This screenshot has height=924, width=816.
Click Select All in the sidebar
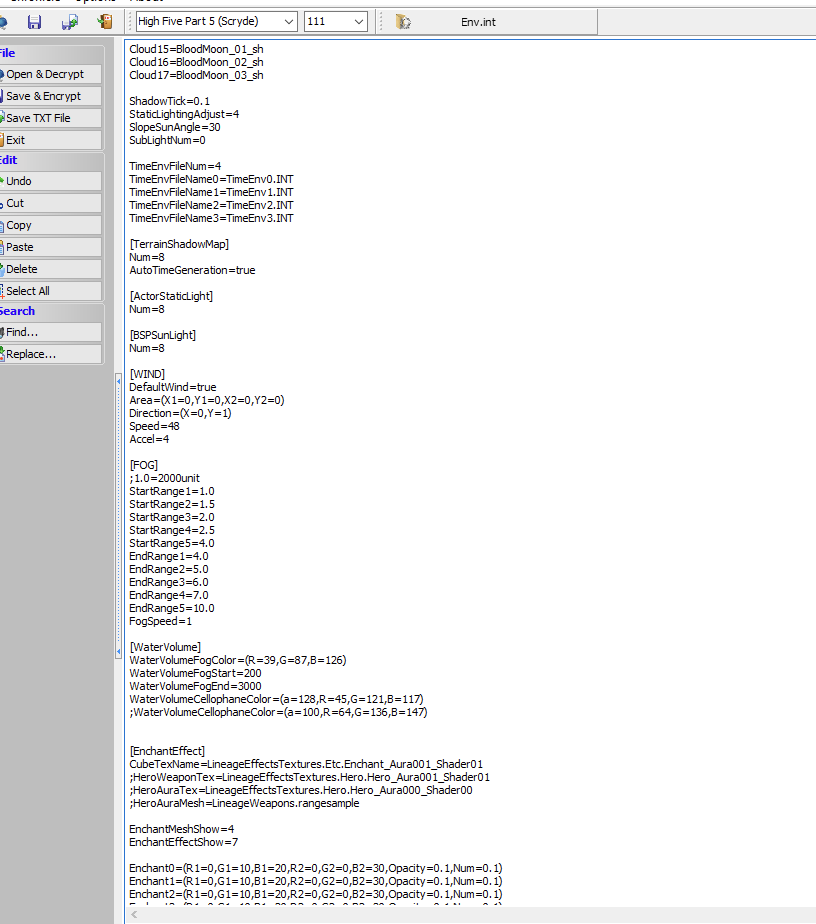click(50, 291)
